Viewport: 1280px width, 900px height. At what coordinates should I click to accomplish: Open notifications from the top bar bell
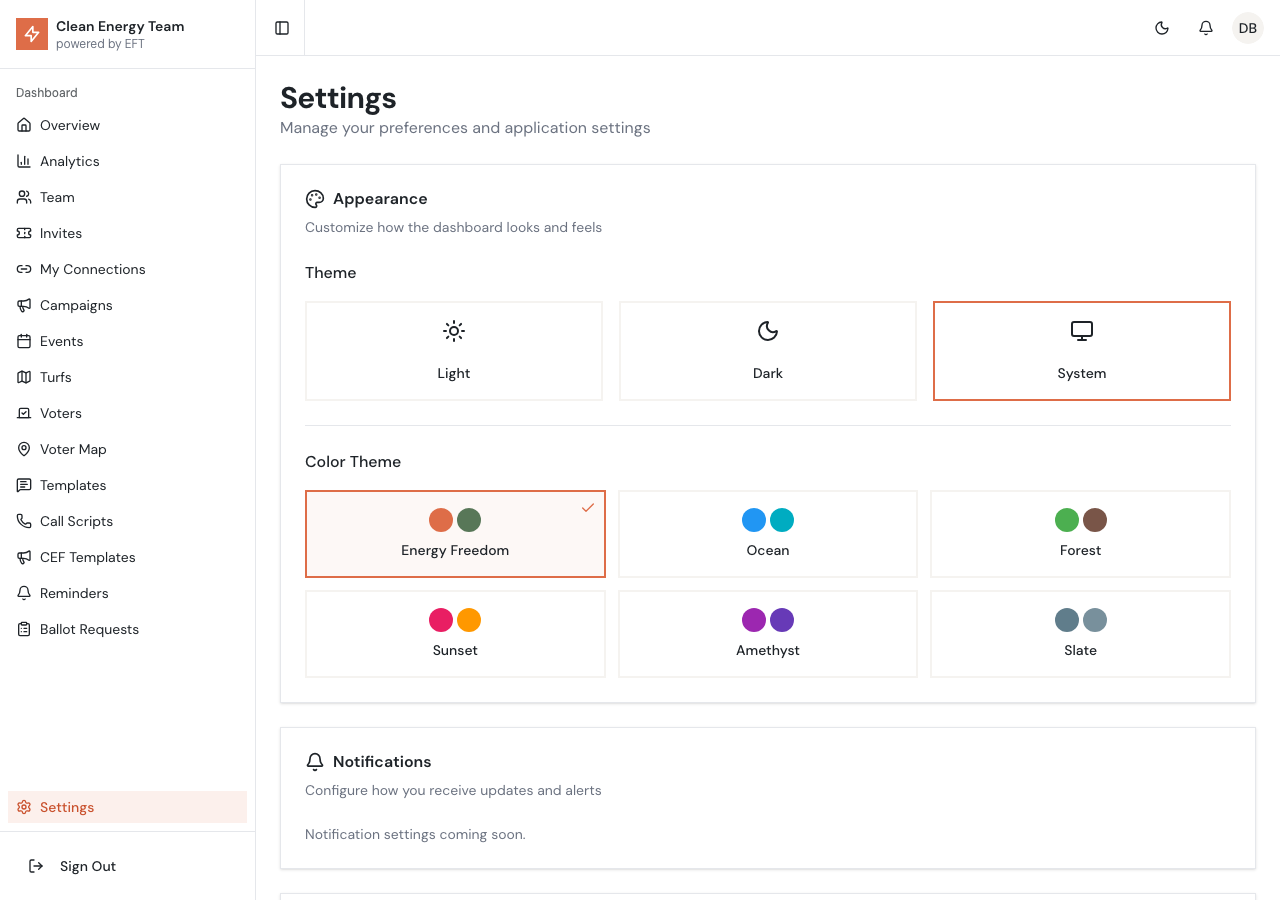coord(1205,28)
